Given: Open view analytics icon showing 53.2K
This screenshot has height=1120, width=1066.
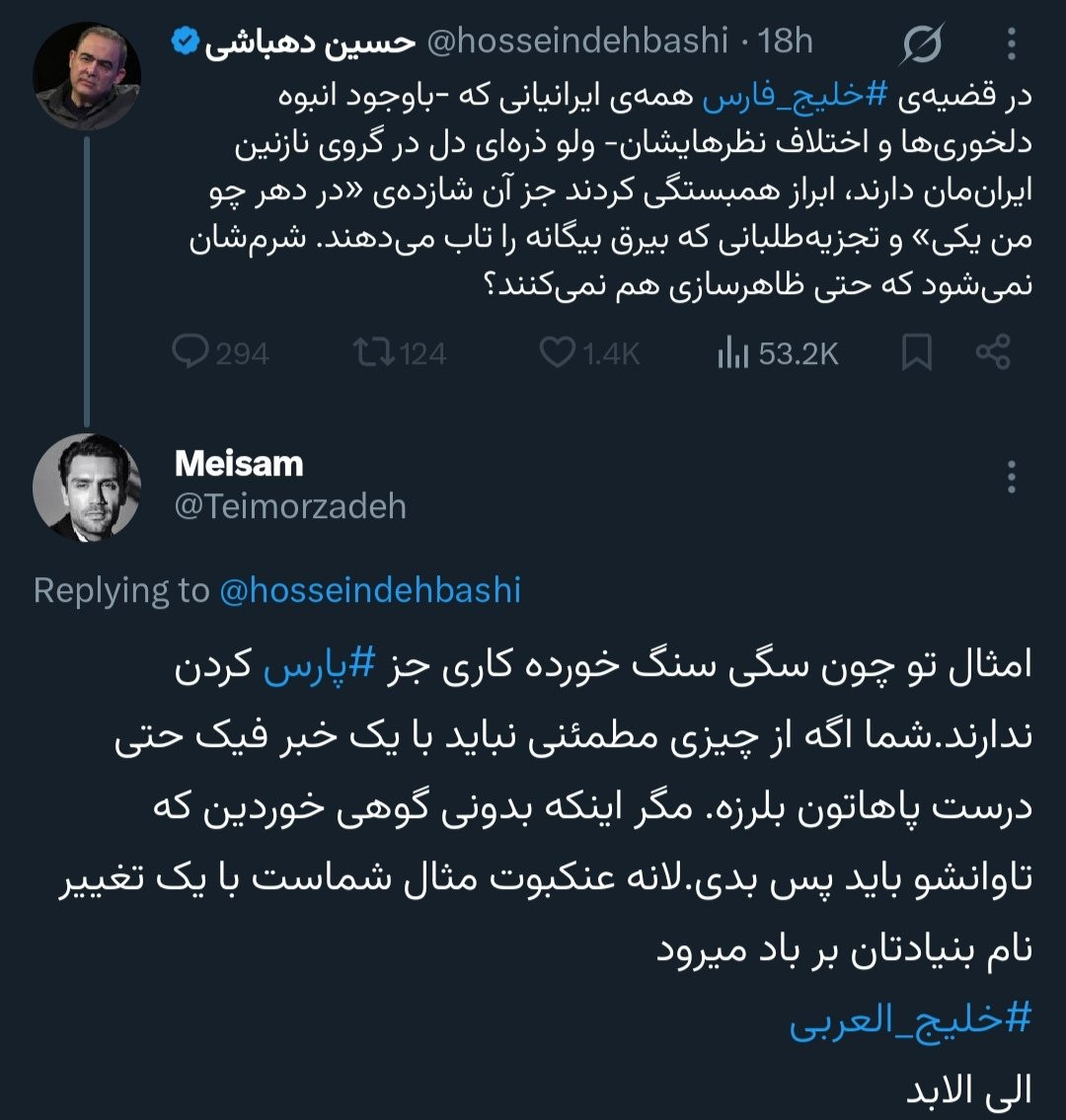Looking at the screenshot, I should (730, 353).
